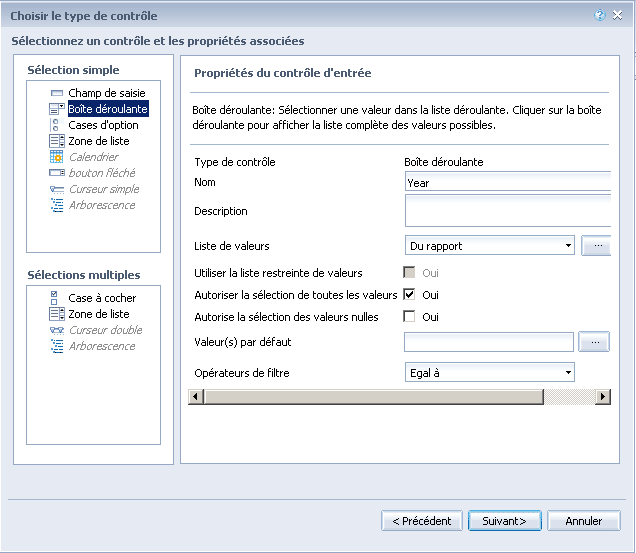Viewport: 636px width, 553px height.
Task: Open the Liste de valeurs dropdown
Action: tap(490, 245)
